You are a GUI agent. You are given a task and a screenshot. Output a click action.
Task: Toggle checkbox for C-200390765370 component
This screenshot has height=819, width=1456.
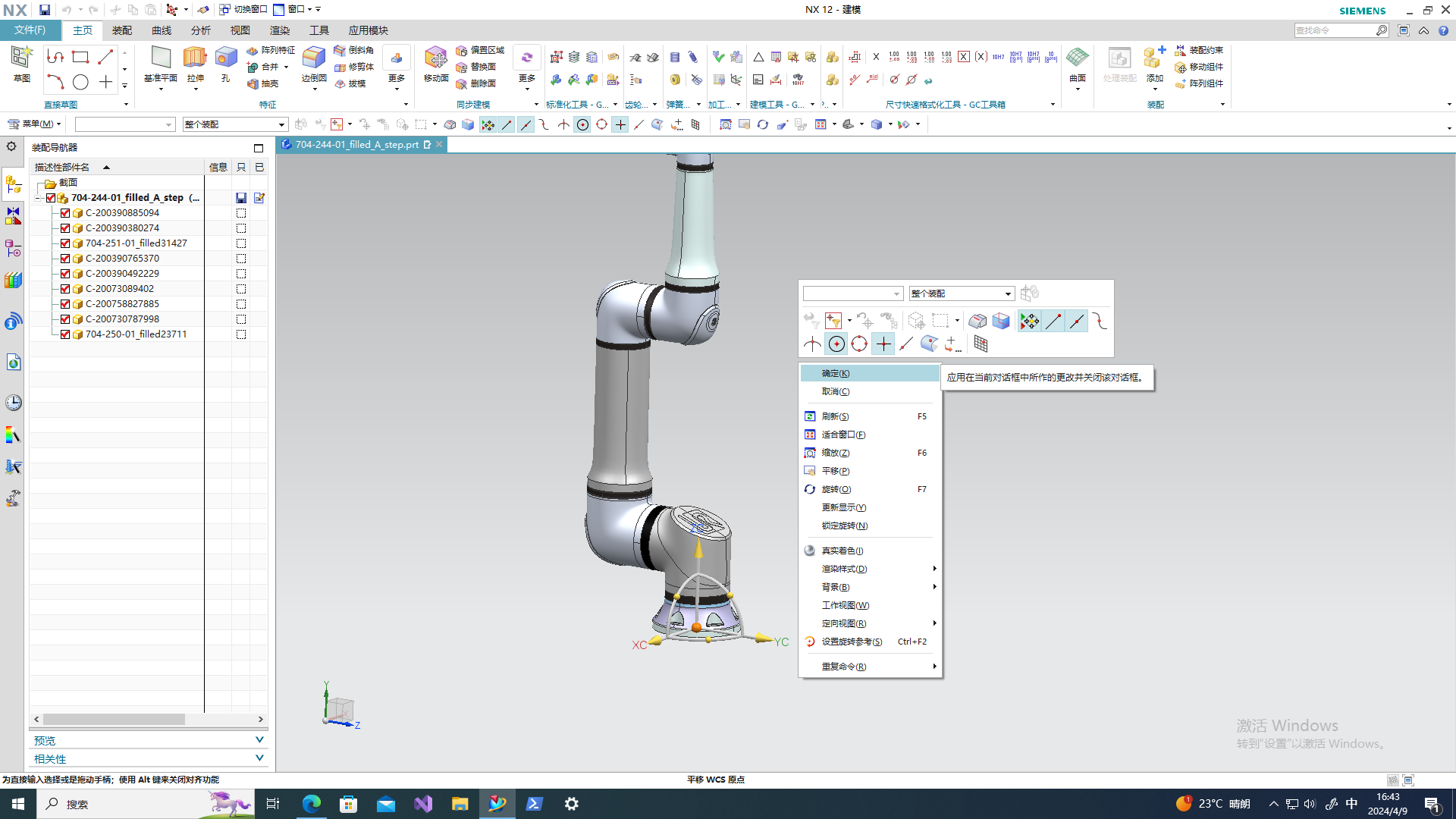[x=65, y=259]
